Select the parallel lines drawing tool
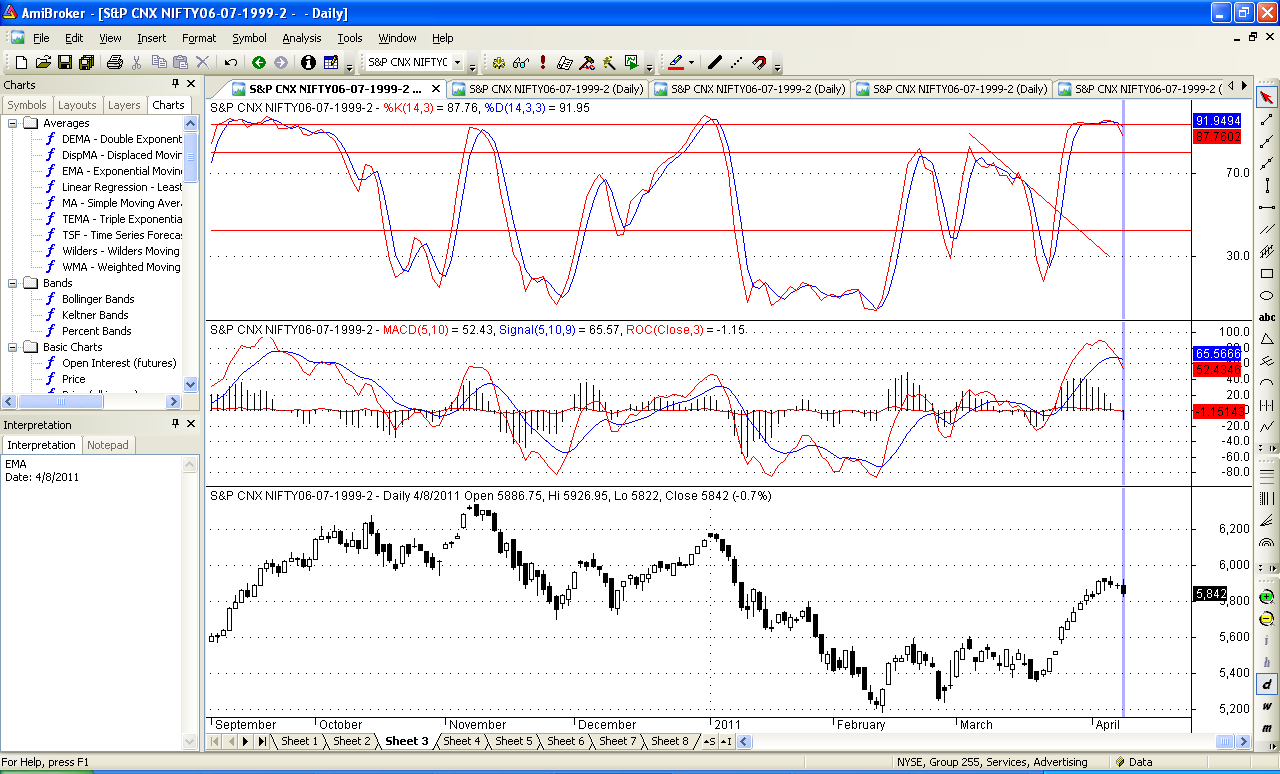 click(1267, 229)
